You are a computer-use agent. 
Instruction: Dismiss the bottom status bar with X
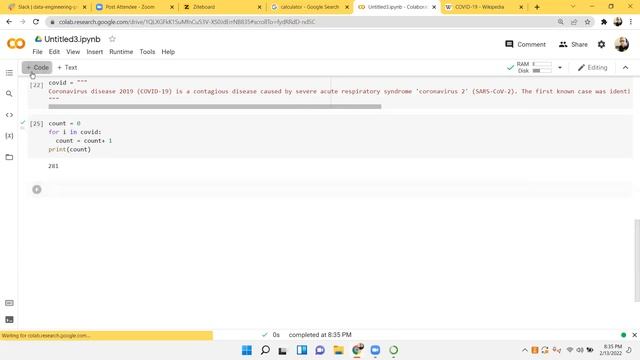point(634,335)
